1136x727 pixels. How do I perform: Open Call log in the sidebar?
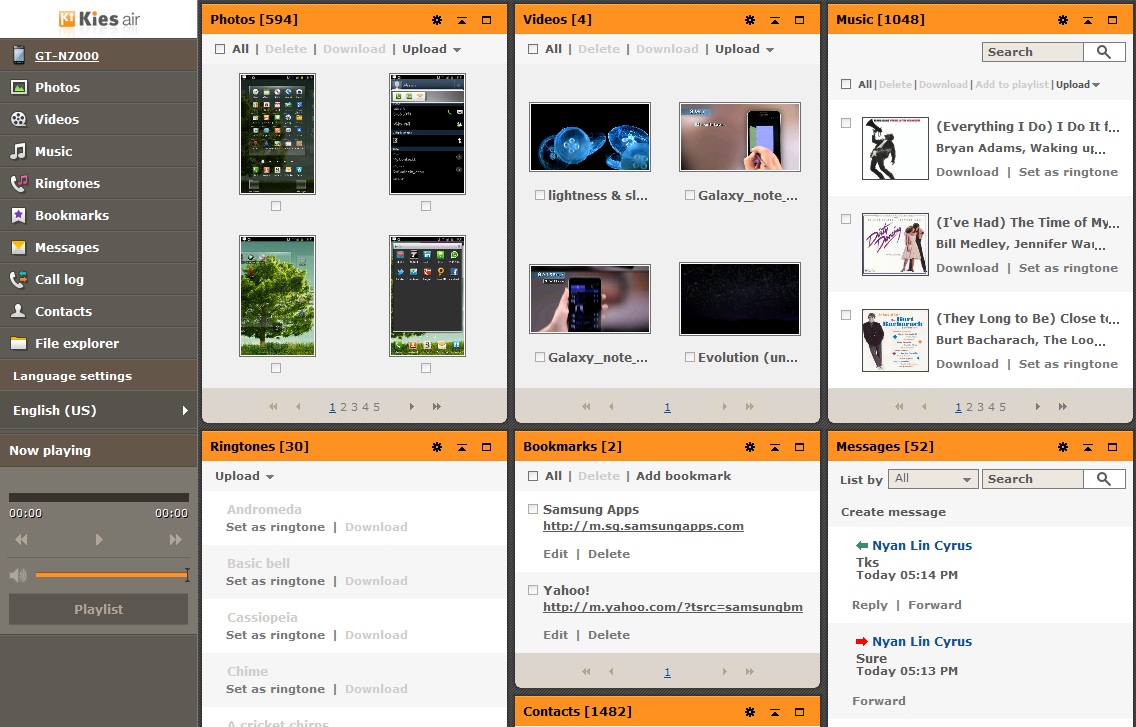tap(99, 279)
